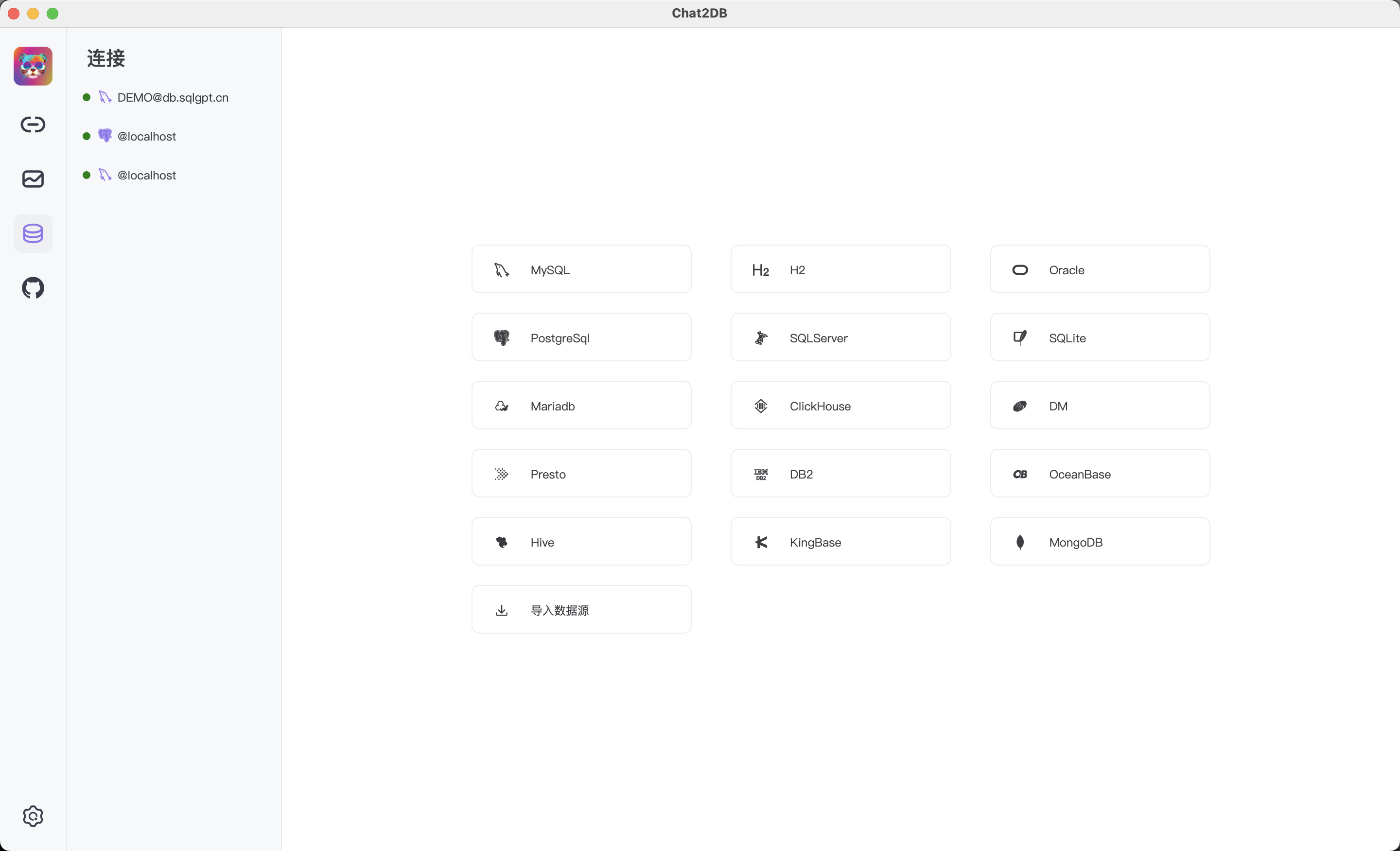Click the MySQL dolphin icon in card
1400x851 pixels.
pyautogui.click(x=502, y=270)
